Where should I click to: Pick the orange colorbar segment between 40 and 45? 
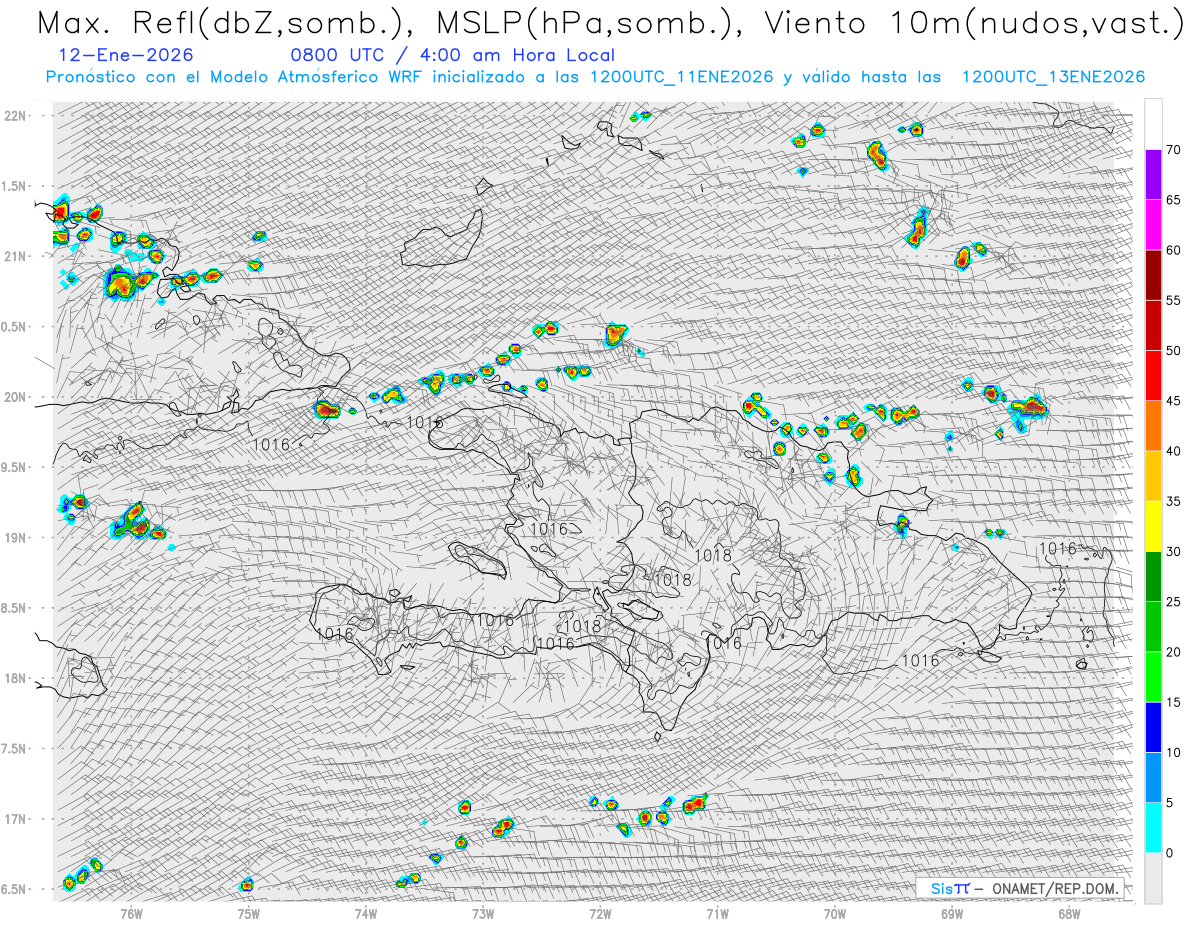coord(1153,426)
